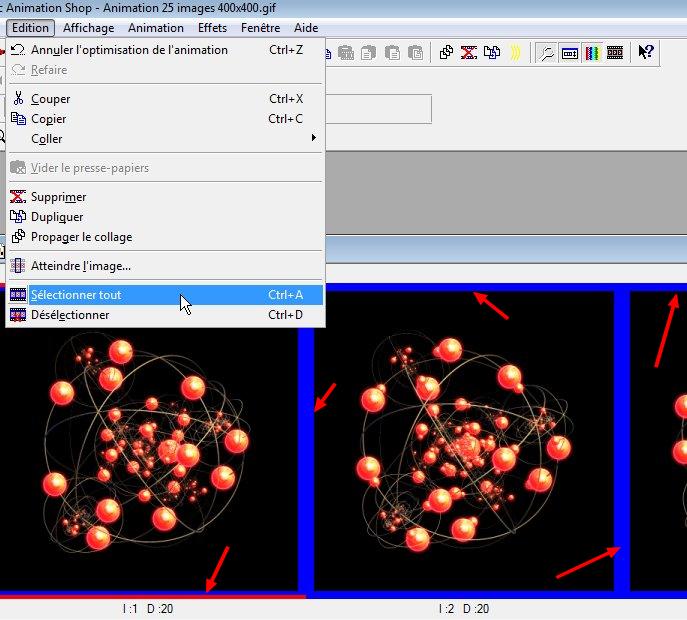Open the Effets menu
Image resolution: width=687 pixels, height=620 pixels.
[x=212, y=28]
